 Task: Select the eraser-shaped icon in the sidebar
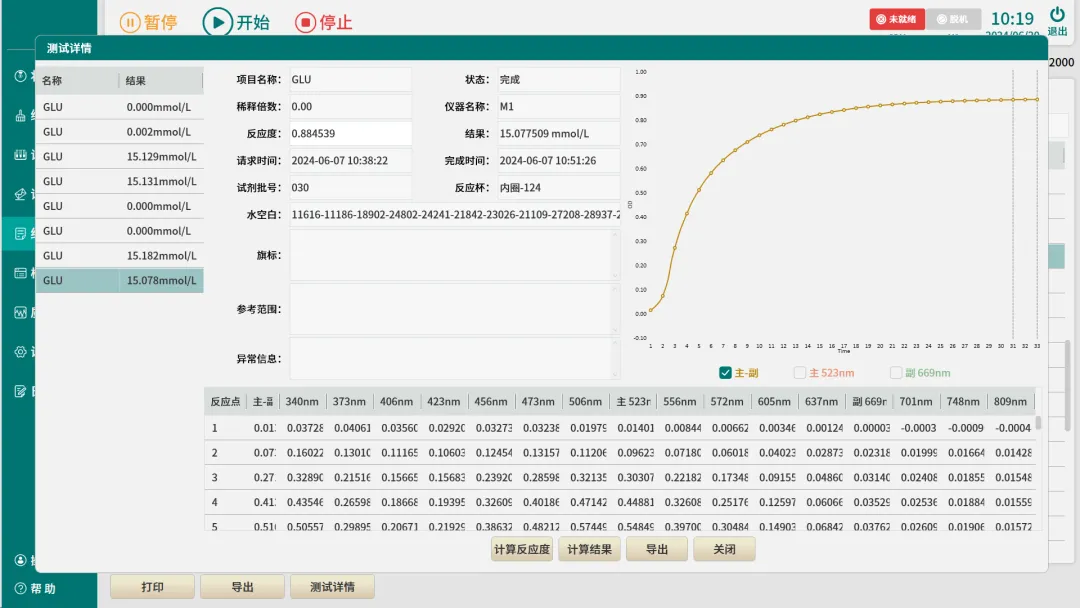point(21,194)
